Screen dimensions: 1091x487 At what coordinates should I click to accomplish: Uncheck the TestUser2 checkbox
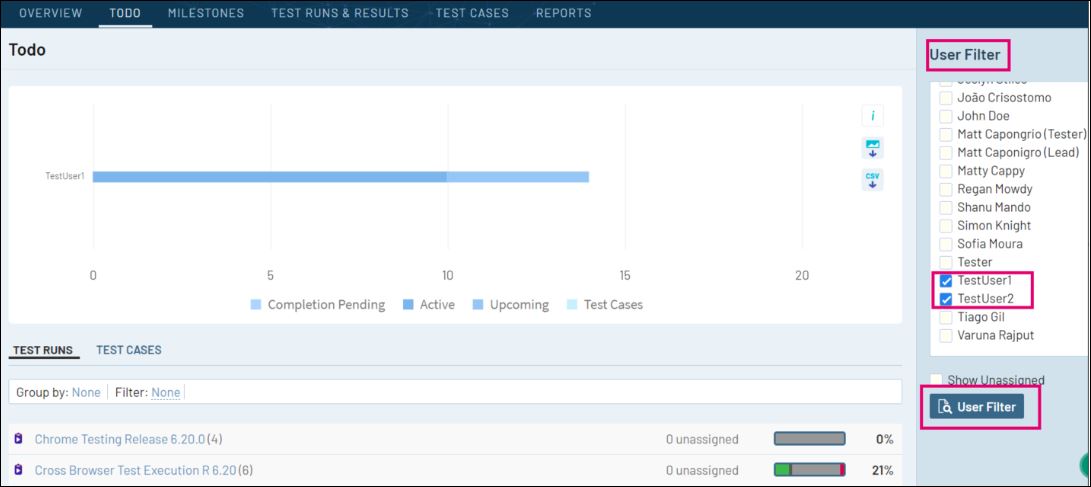coord(946,299)
